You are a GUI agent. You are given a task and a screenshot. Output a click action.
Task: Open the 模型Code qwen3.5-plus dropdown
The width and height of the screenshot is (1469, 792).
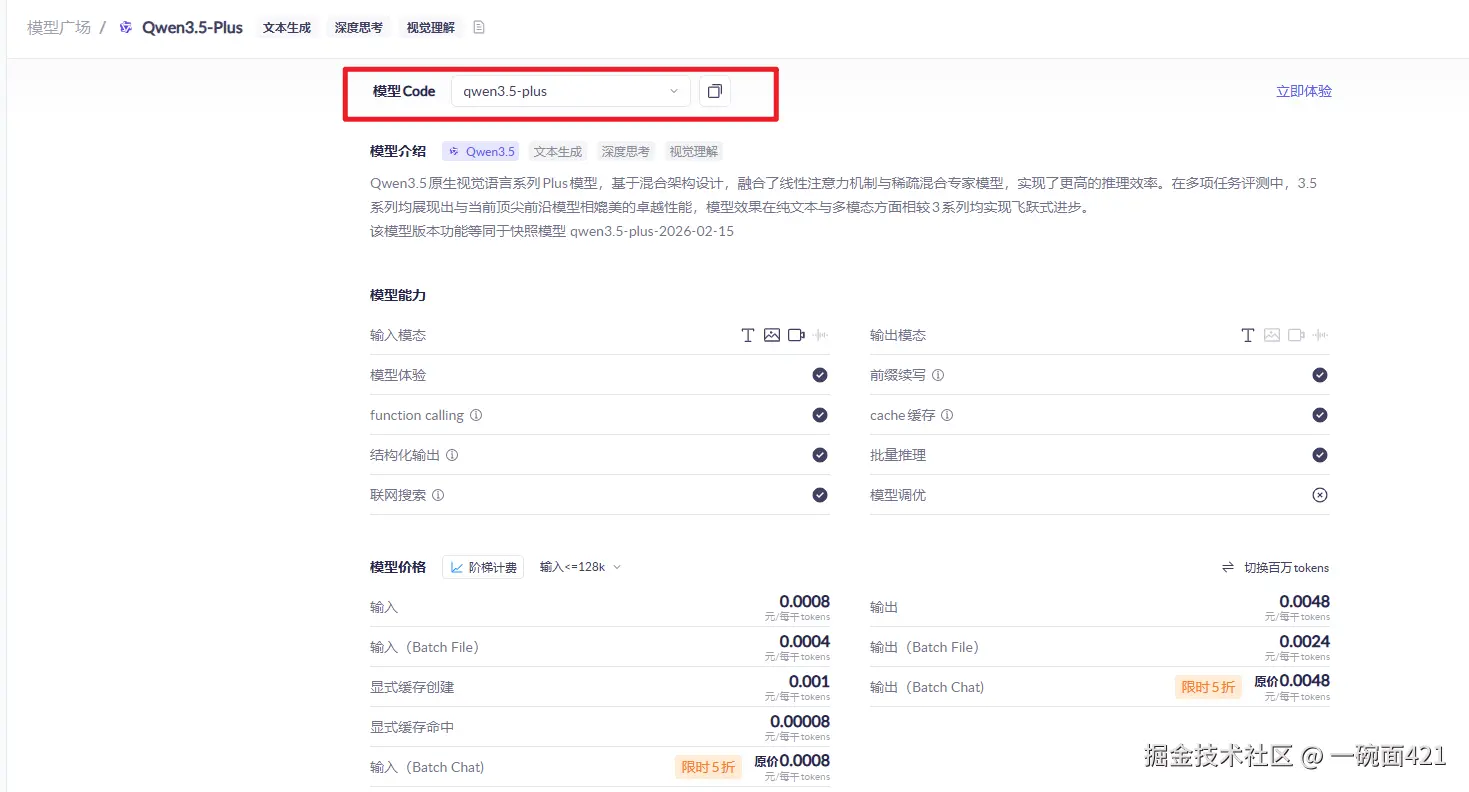[x=570, y=91]
